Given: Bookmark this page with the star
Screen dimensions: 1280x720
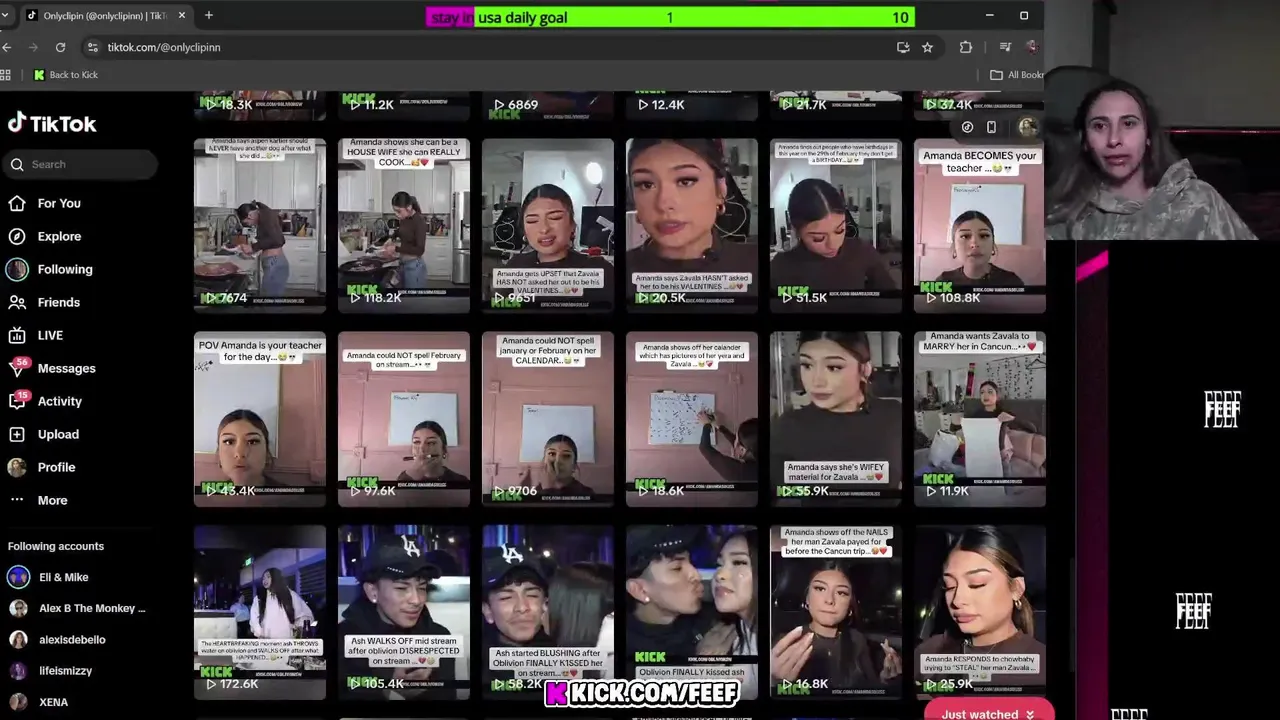Looking at the screenshot, I should [927, 47].
